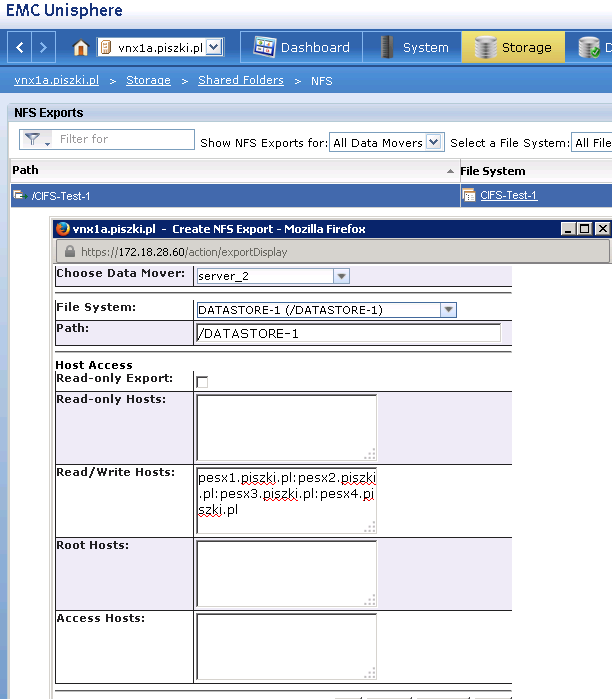Grab the Root Hosts resize handle
The width and height of the screenshot is (612, 699).
pyautogui.click(x=370, y=600)
